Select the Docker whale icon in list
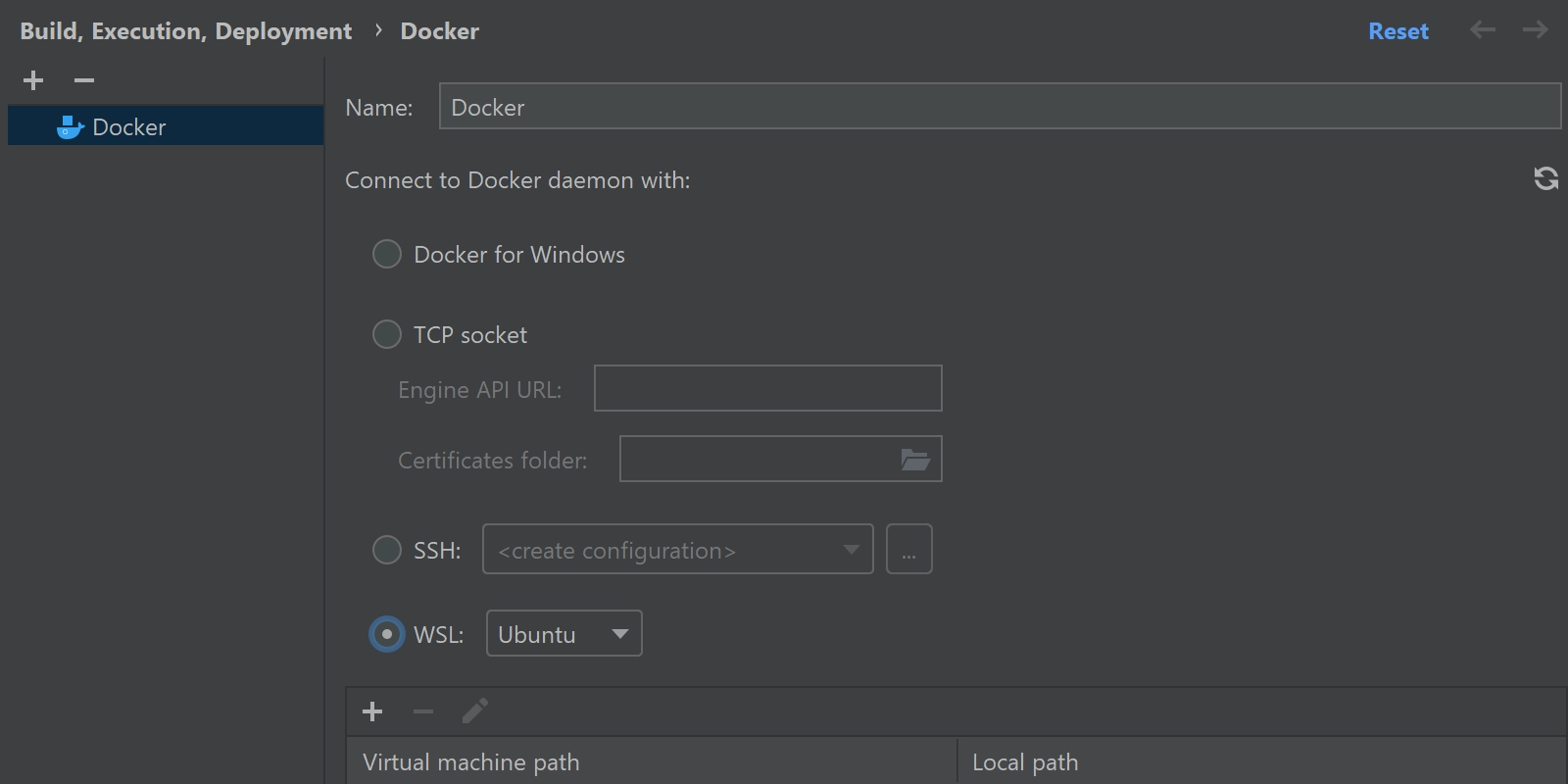 [70, 127]
